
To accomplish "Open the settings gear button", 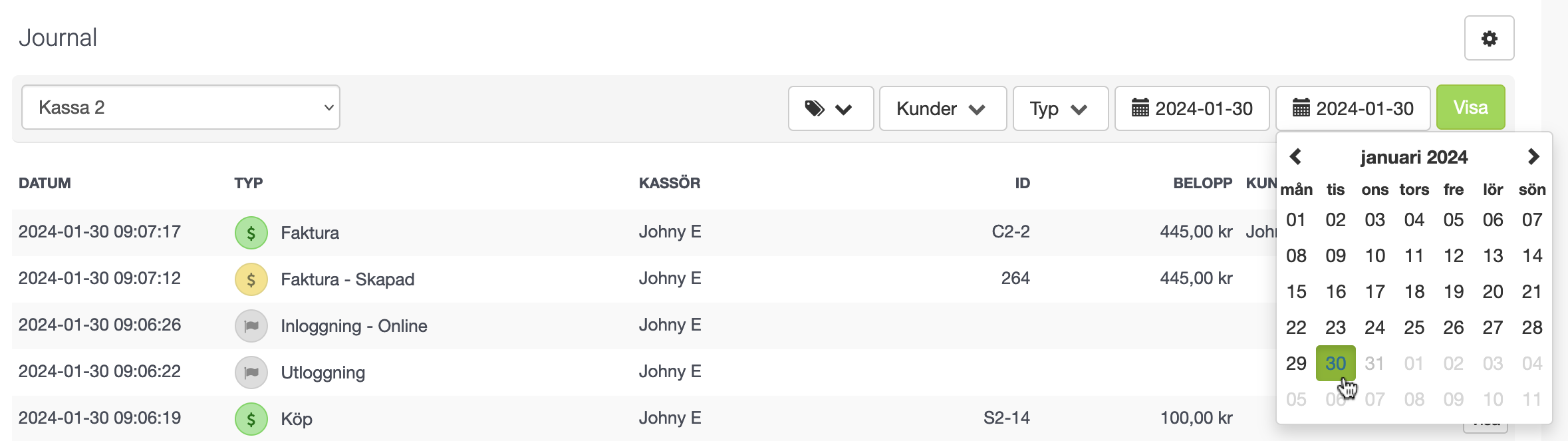I will point(1489,38).
